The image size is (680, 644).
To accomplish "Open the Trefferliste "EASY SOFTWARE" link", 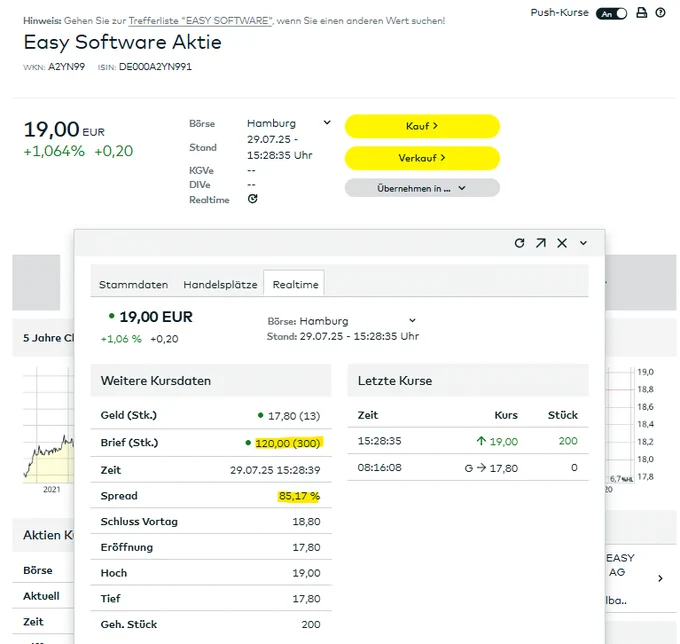I will (200, 21).
